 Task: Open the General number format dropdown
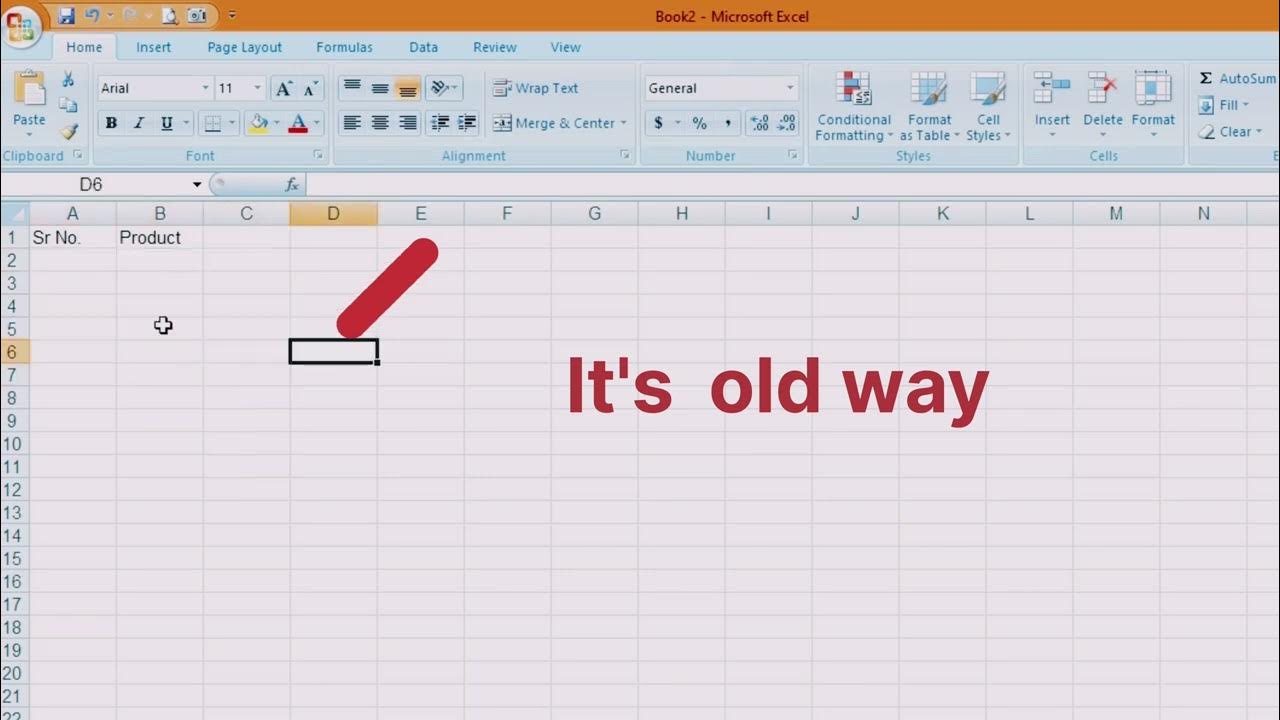790,88
